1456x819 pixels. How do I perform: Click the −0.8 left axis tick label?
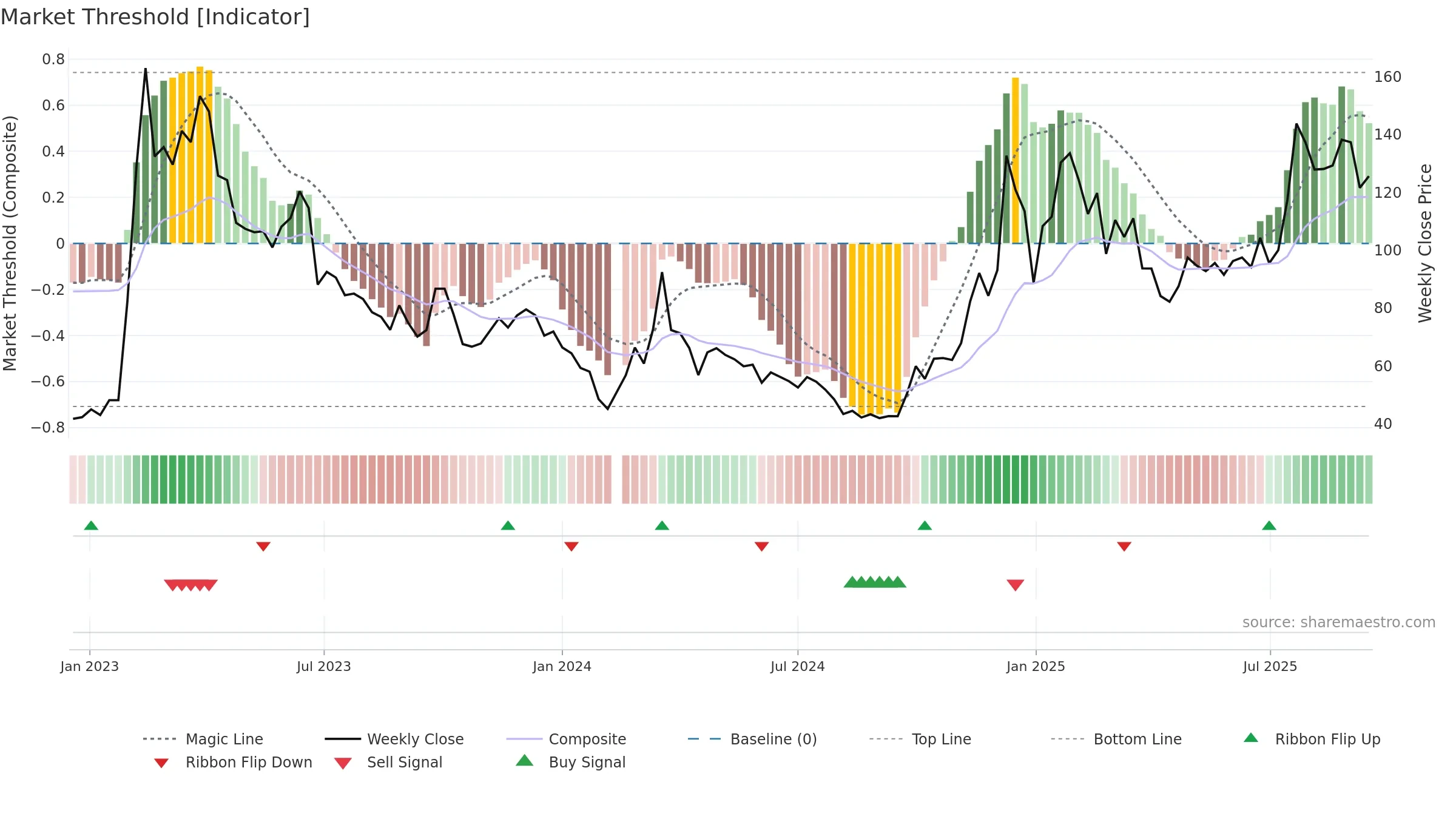(x=48, y=428)
